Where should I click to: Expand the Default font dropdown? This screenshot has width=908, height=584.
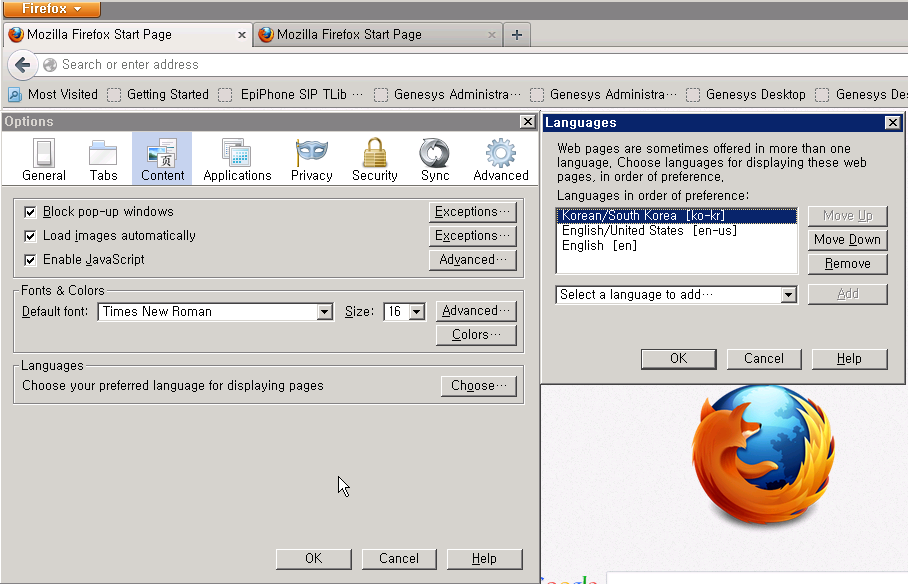point(324,312)
